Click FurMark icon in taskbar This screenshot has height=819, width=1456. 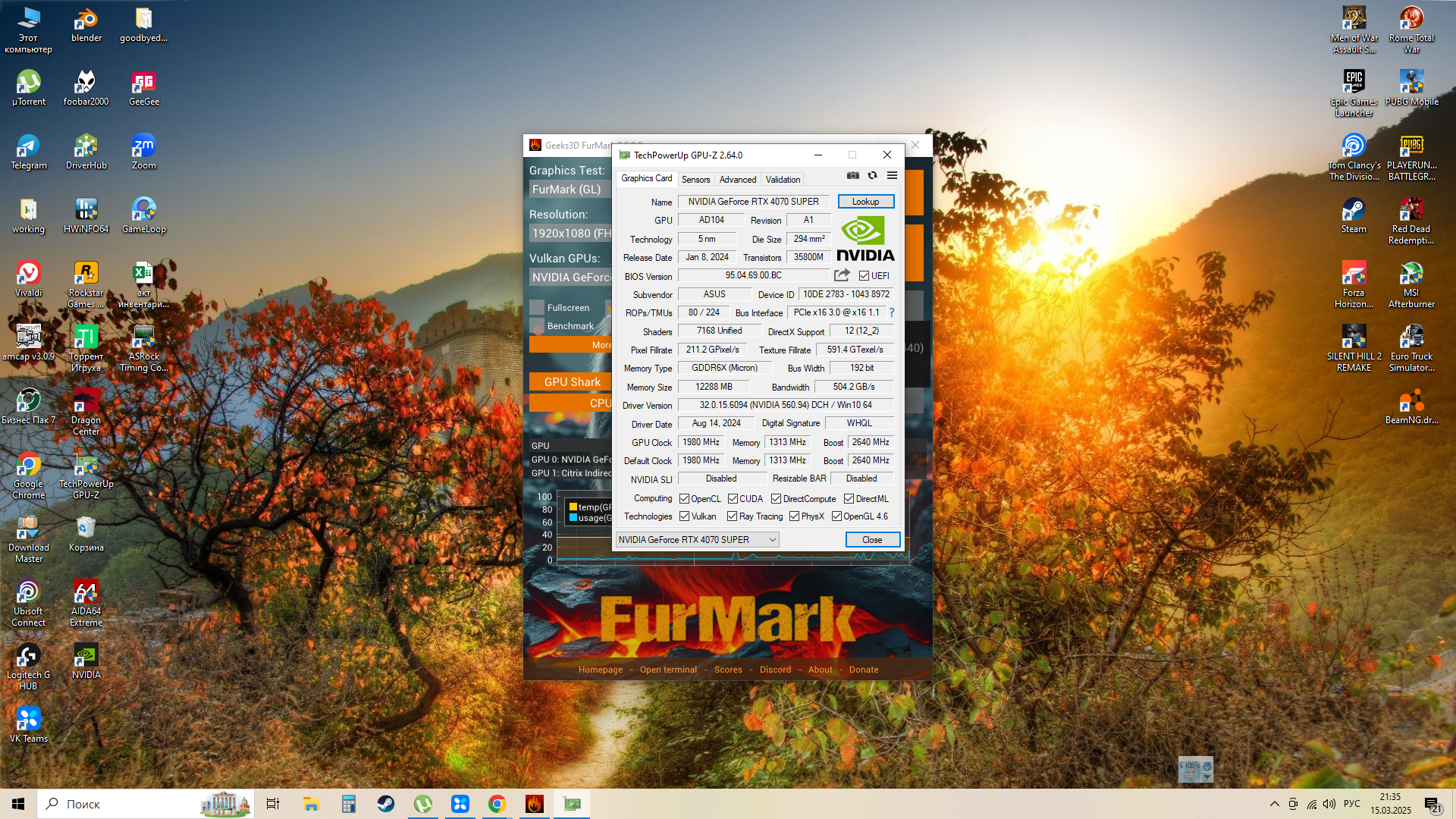(535, 804)
